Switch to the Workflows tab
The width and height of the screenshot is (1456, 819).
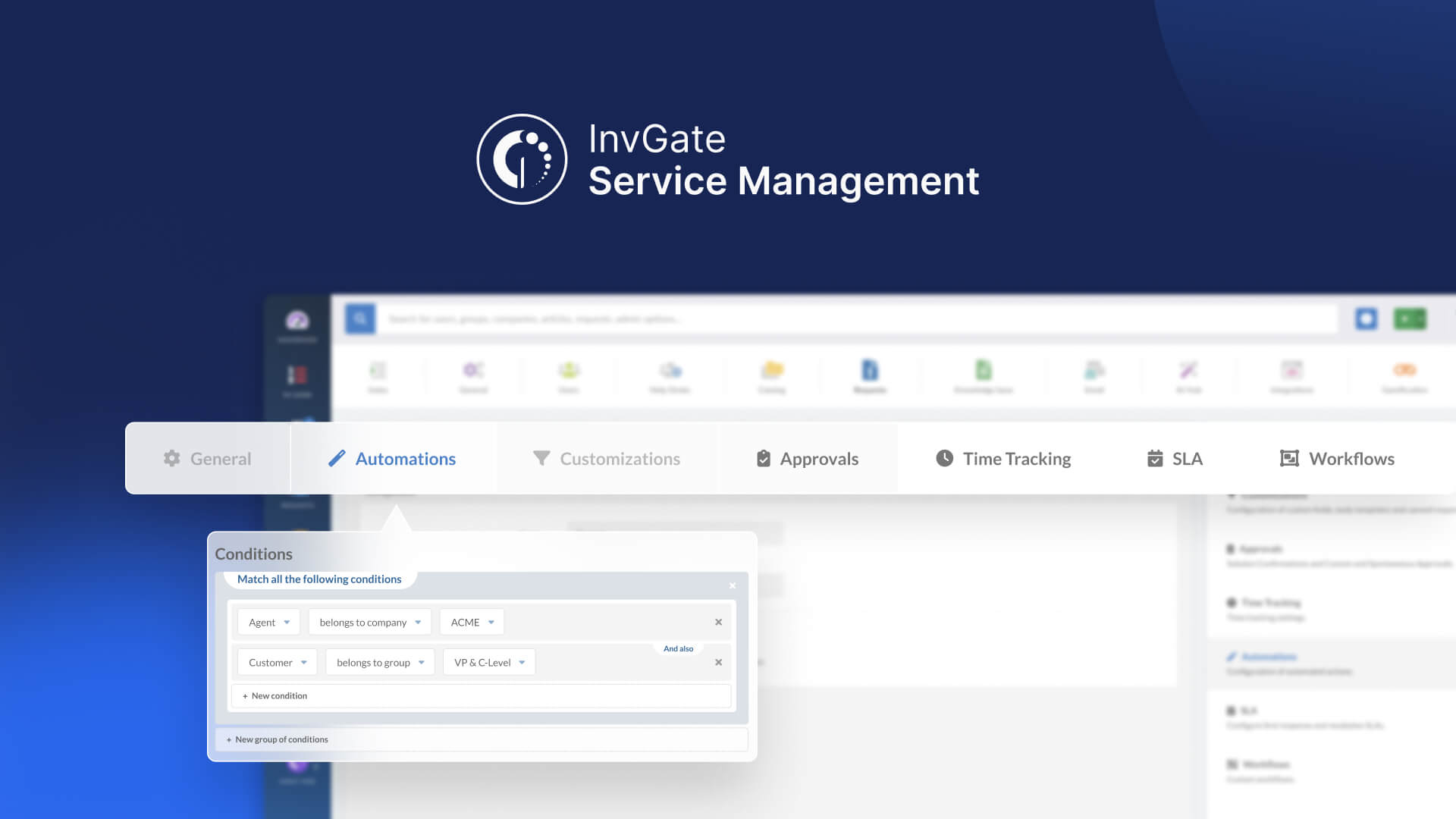point(1337,459)
